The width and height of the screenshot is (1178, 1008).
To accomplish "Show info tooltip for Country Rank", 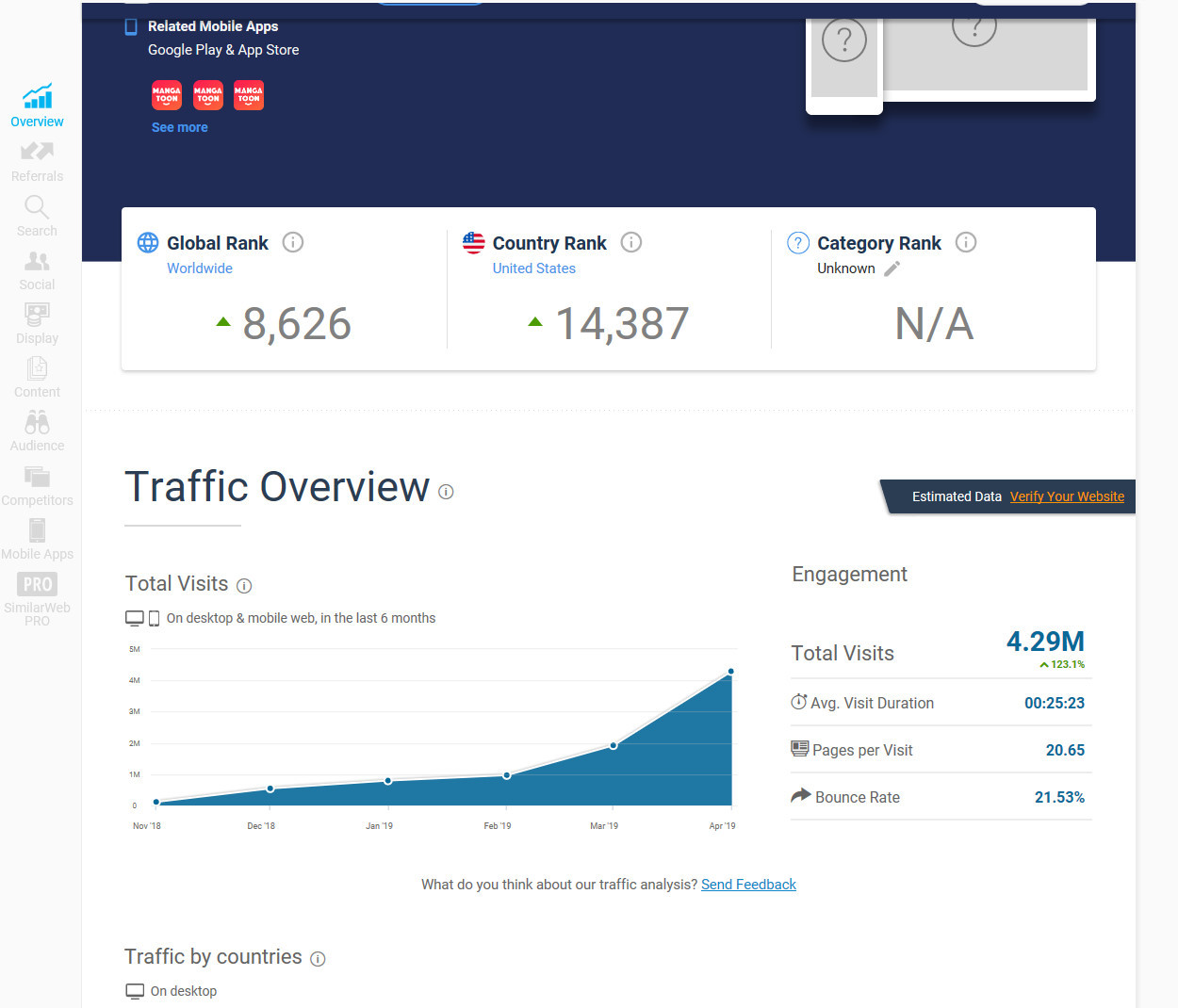I will coord(631,242).
